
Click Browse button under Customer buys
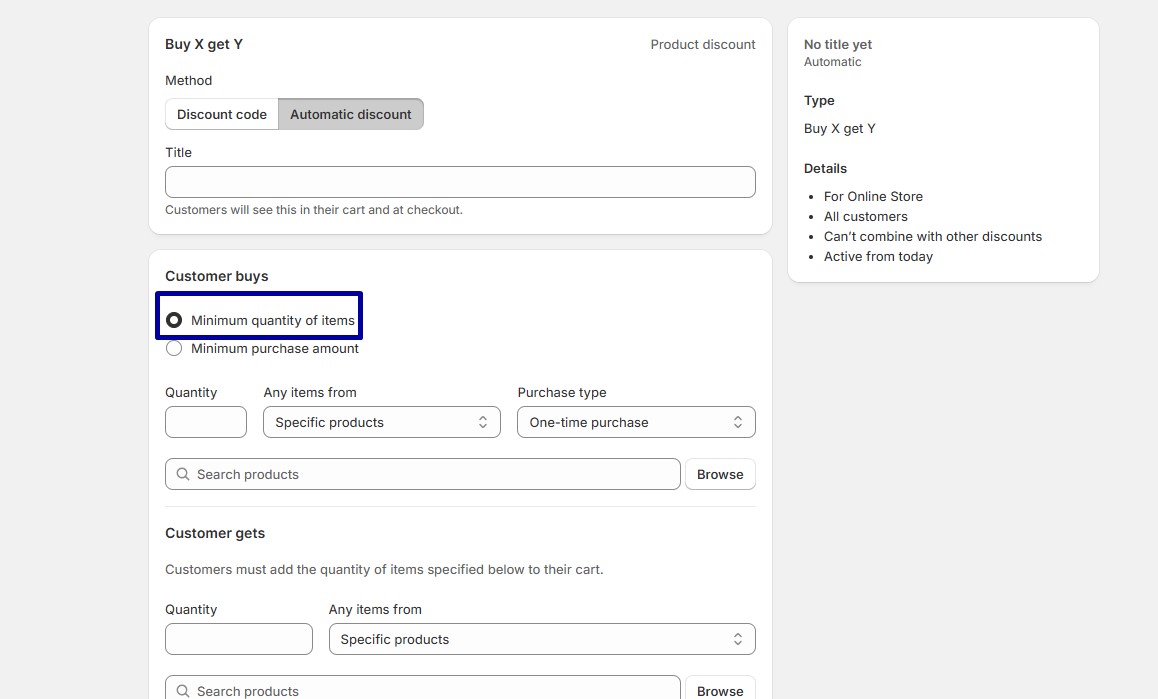click(x=720, y=474)
